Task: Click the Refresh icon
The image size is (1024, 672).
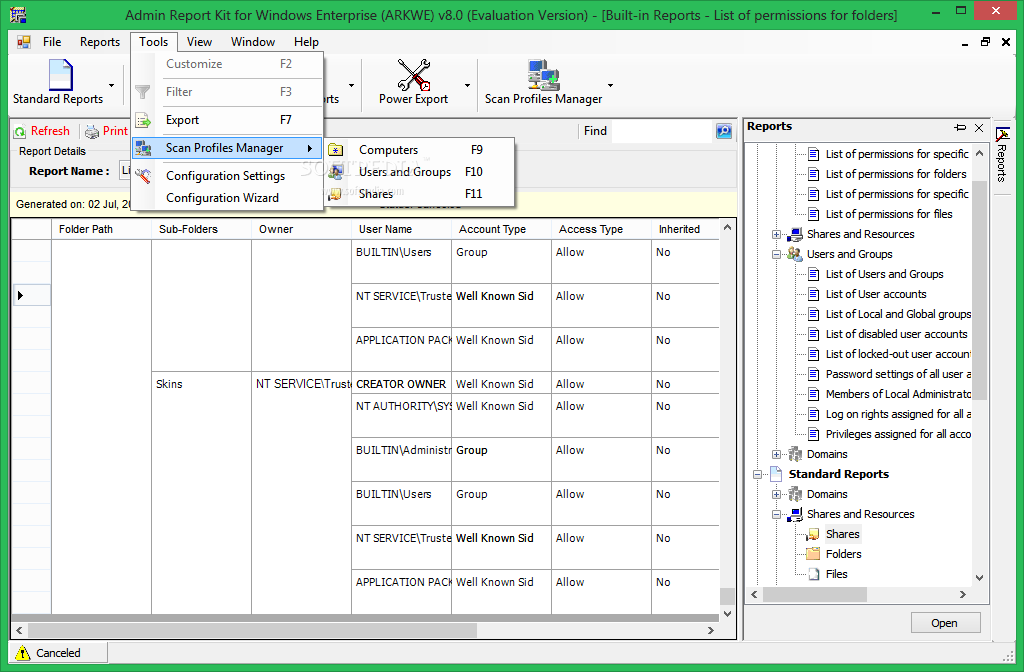Action: coord(21,131)
